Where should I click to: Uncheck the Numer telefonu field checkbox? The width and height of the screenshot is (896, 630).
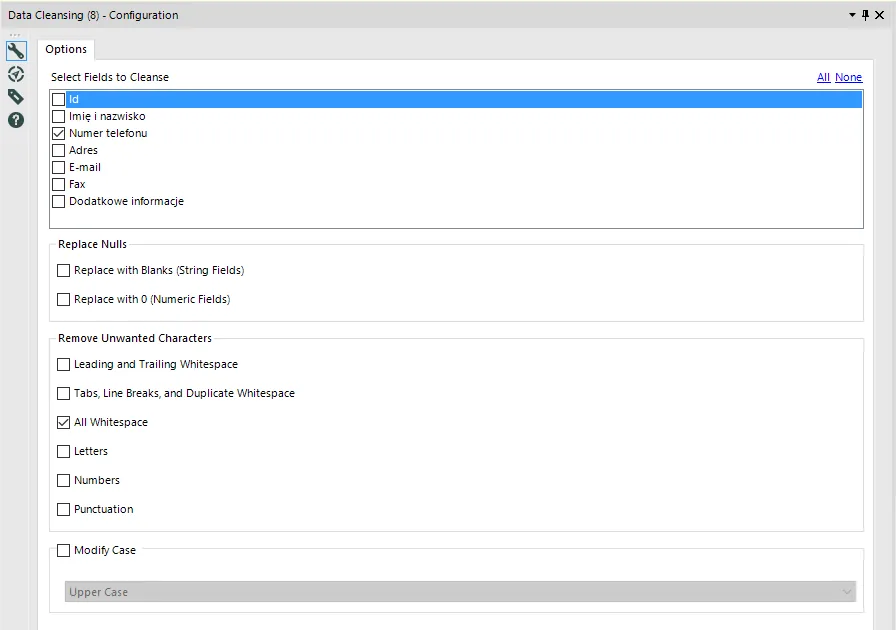(58, 133)
